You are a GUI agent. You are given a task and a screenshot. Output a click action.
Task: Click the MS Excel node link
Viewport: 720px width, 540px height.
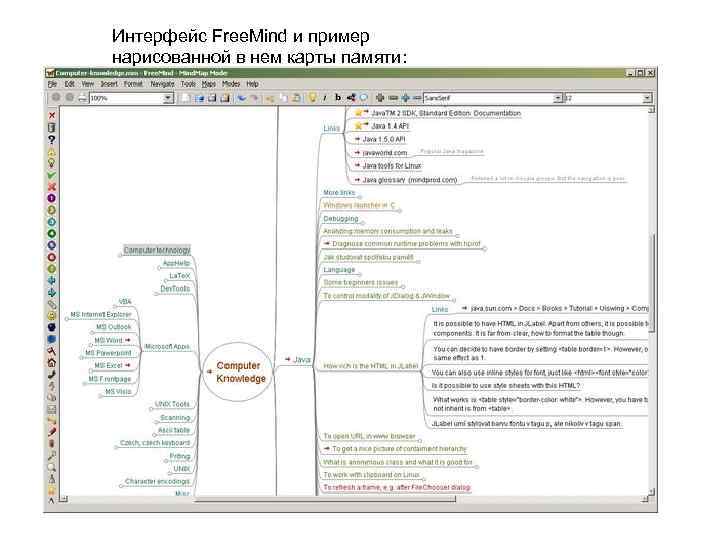(x=112, y=366)
